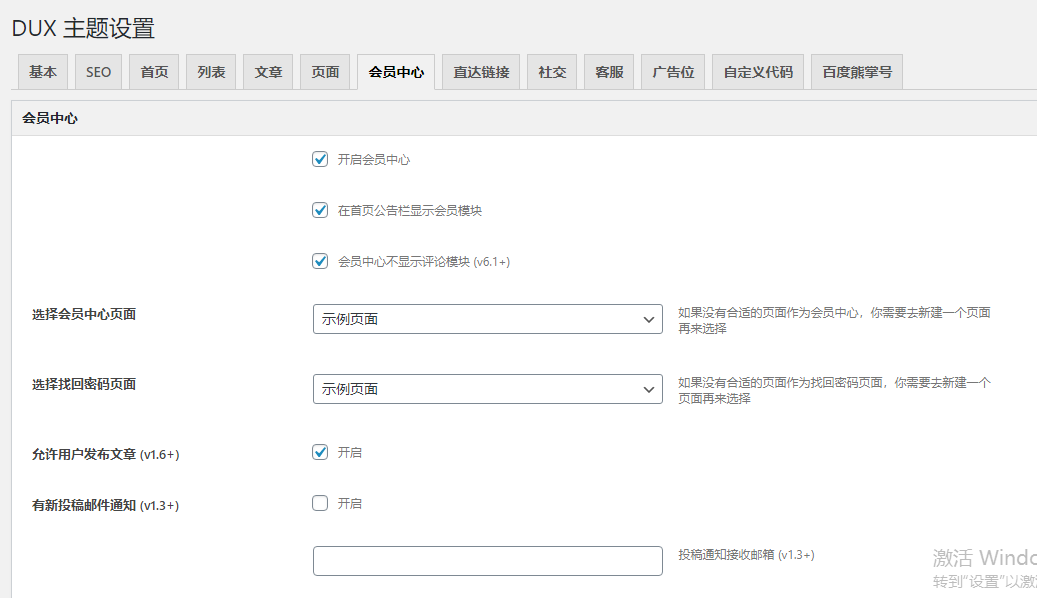Image resolution: width=1037 pixels, height=598 pixels.
Task: Switch to the 基本 tab
Action: 42,71
